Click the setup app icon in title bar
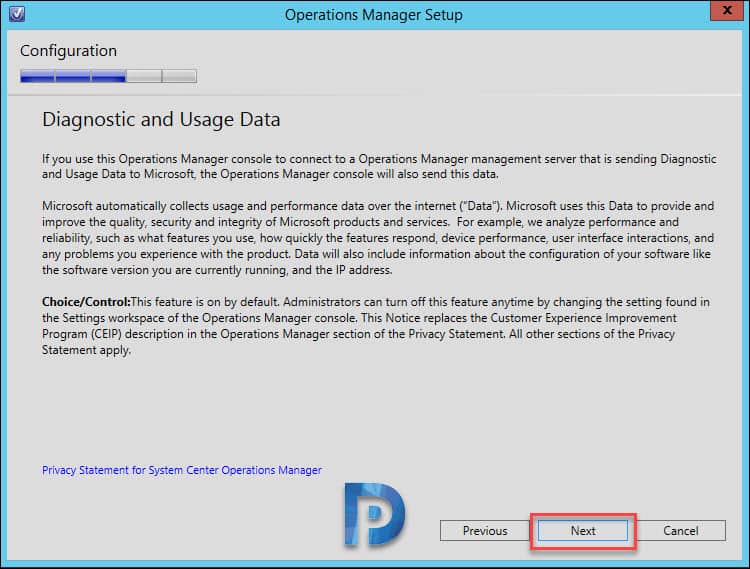This screenshot has height=569, width=750. tap(17, 13)
